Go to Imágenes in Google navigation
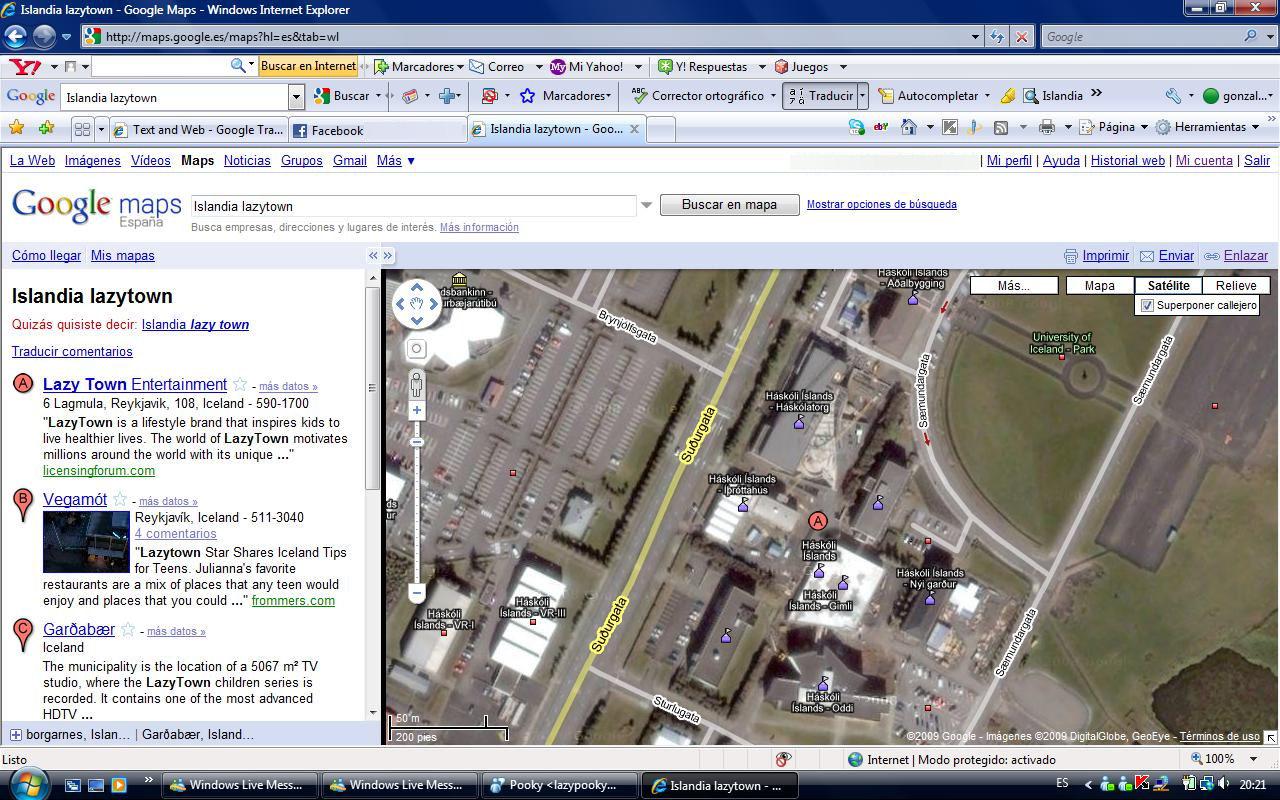The image size is (1280, 800). [x=92, y=160]
